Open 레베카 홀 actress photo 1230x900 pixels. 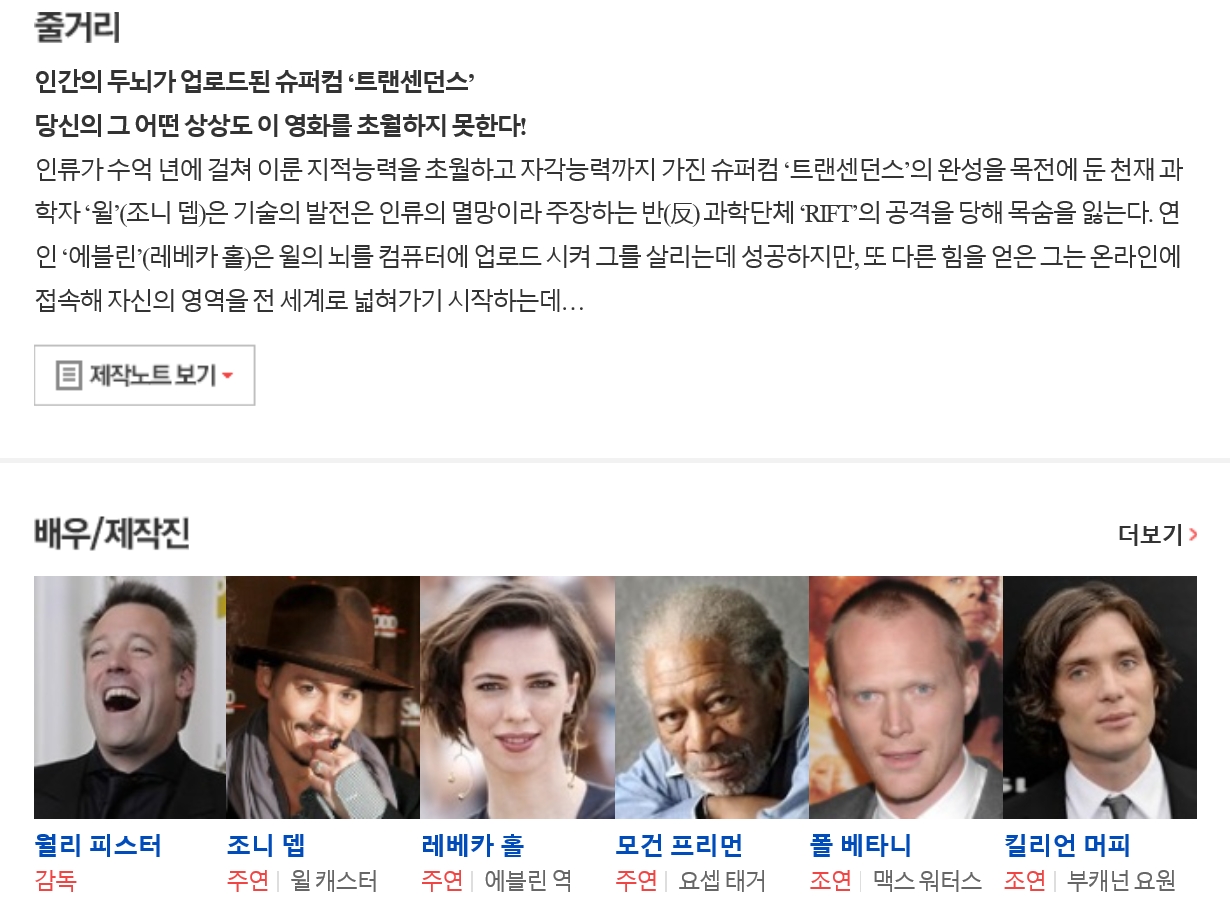[x=517, y=697]
